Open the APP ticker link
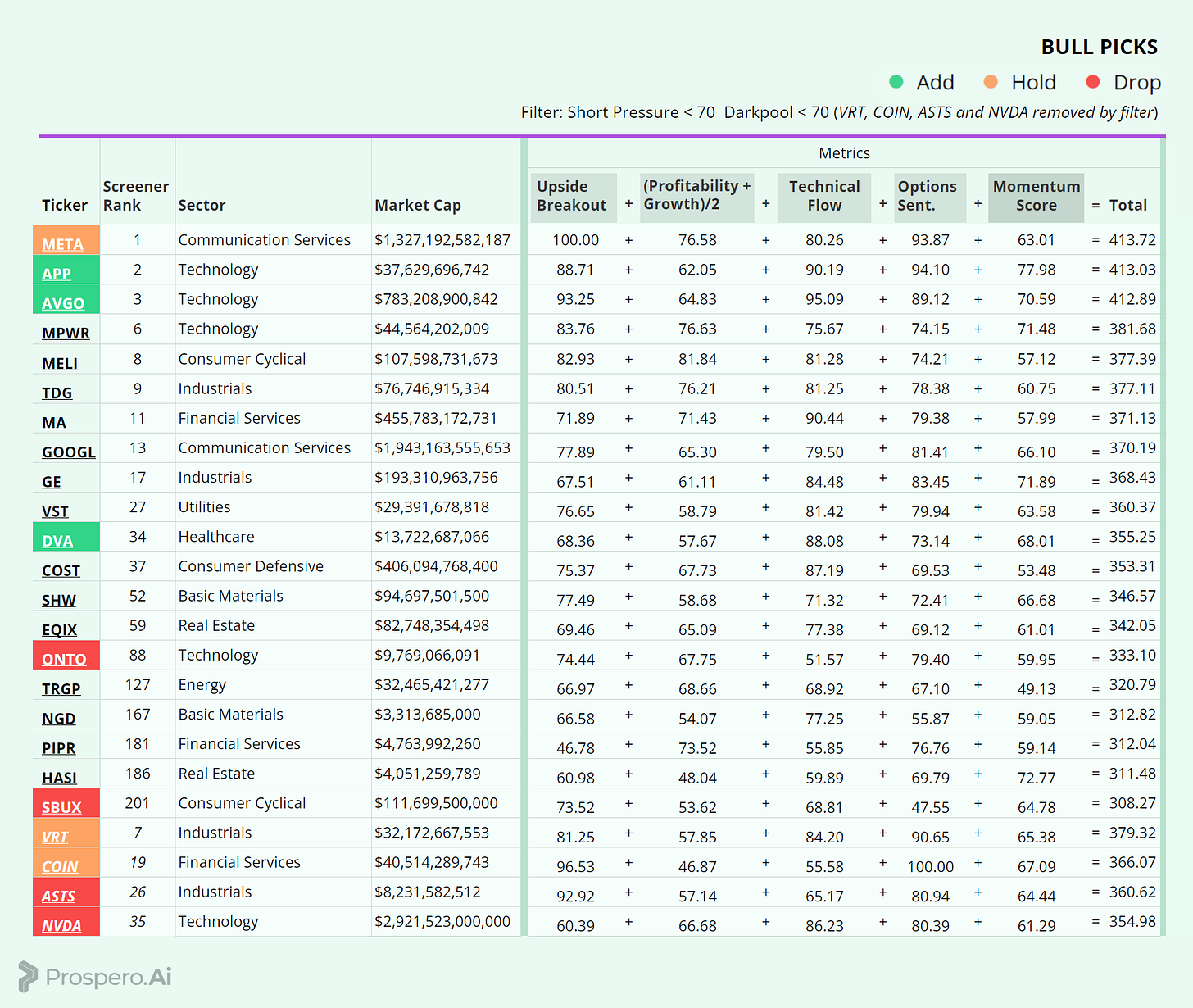Screen dimensions: 1193x1008 tap(57, 274)
